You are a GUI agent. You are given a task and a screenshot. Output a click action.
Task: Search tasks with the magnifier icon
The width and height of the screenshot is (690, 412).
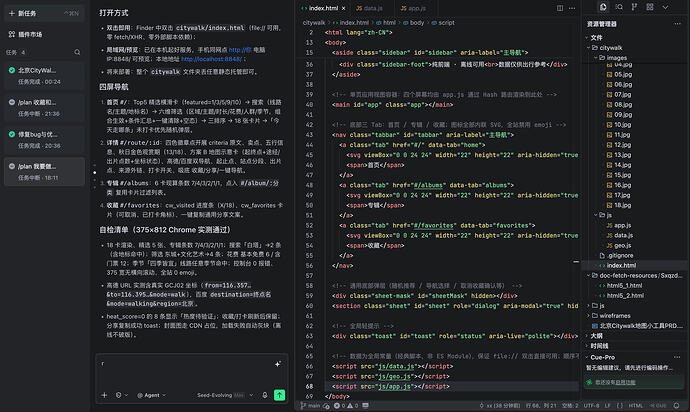coord(77,52)
